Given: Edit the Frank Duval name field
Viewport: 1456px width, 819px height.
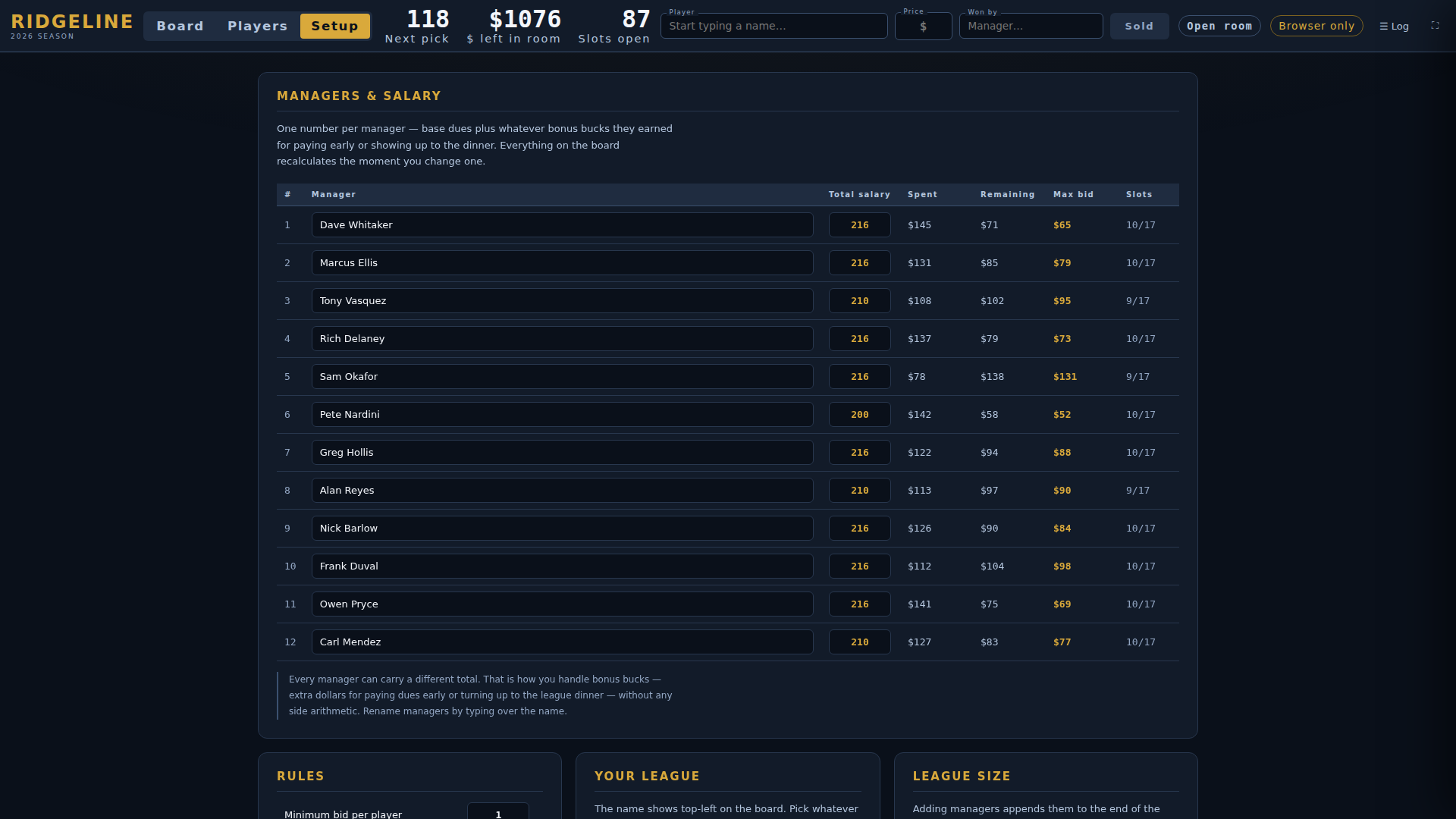Looking at the screenshot, I should point(562,566).
